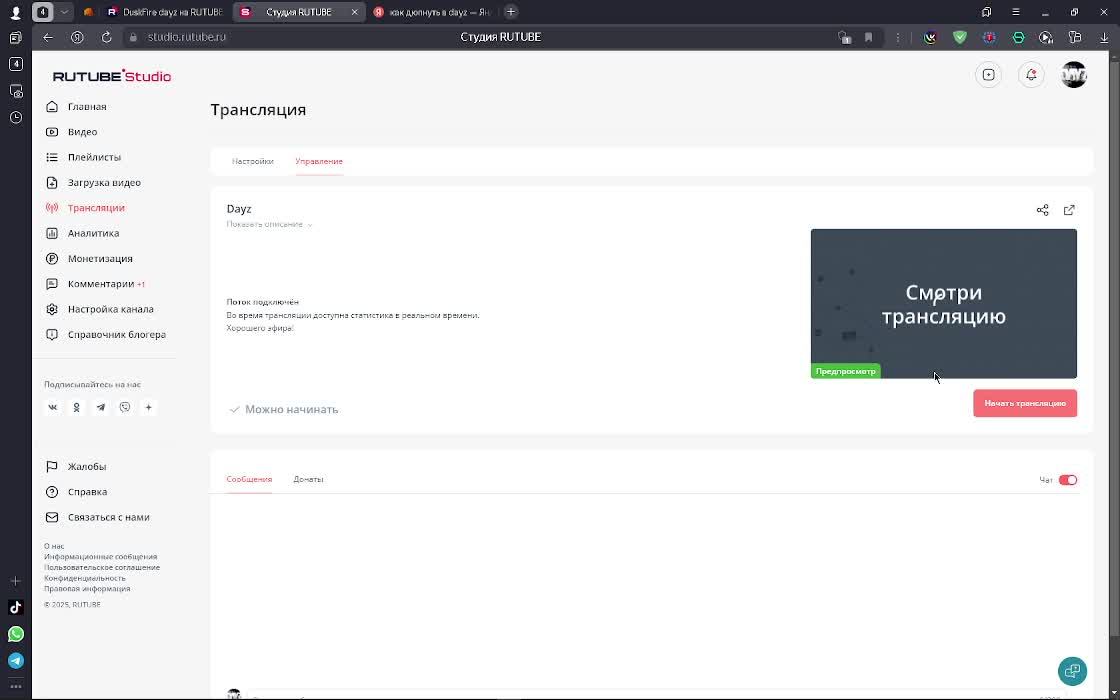Close the Студия RUTUBE browser tab
Viewport: 1120px width, 700px height.
[354, 12]
